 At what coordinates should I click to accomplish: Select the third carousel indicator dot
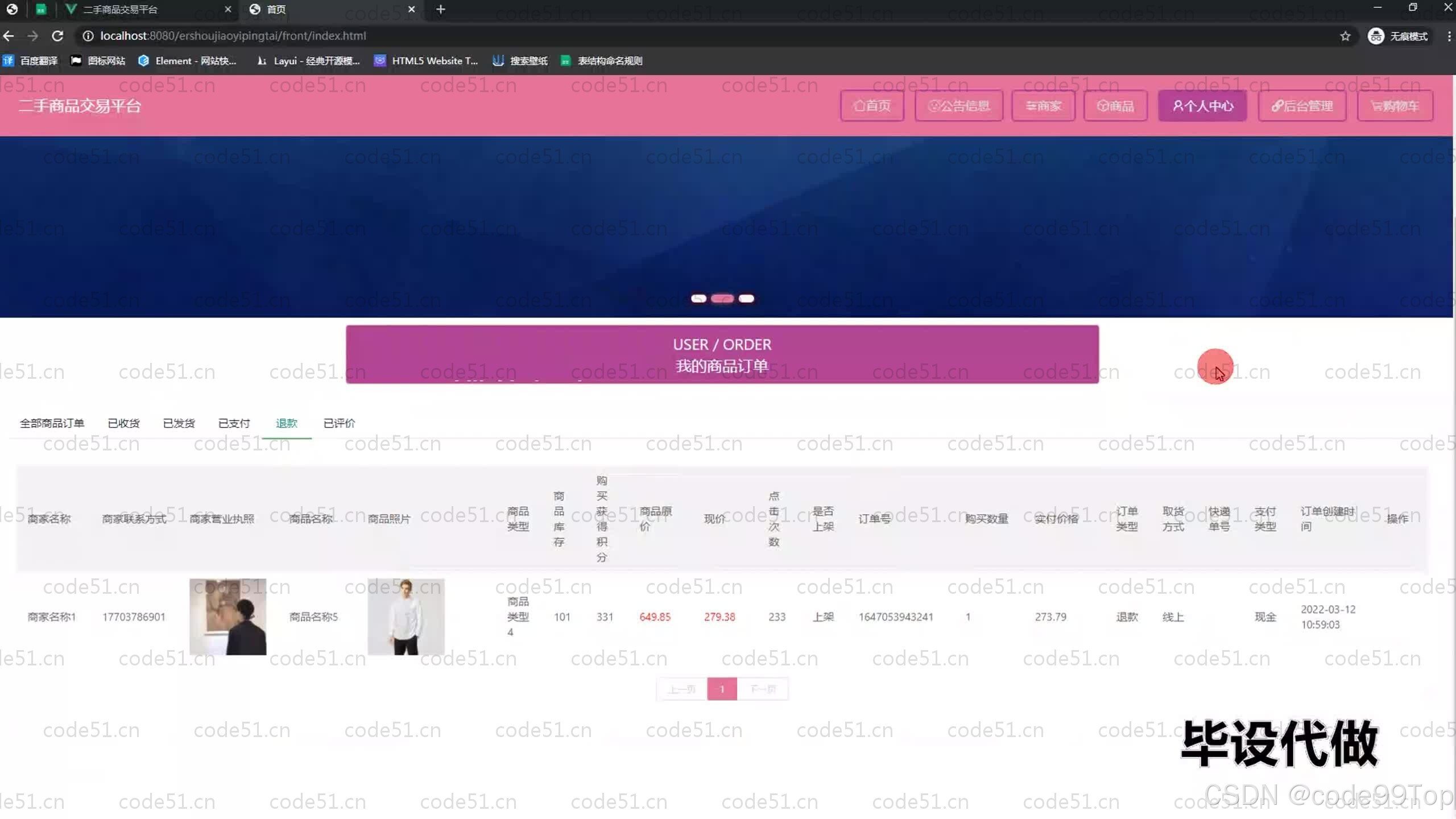(x=747, y=298)
